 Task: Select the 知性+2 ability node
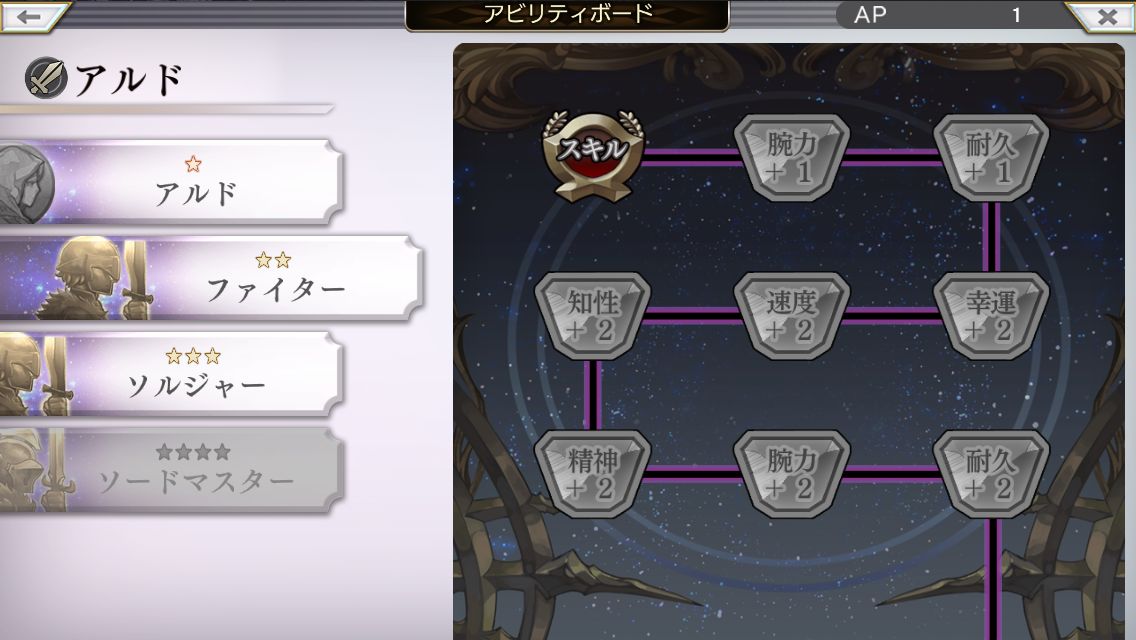(593, 316)
